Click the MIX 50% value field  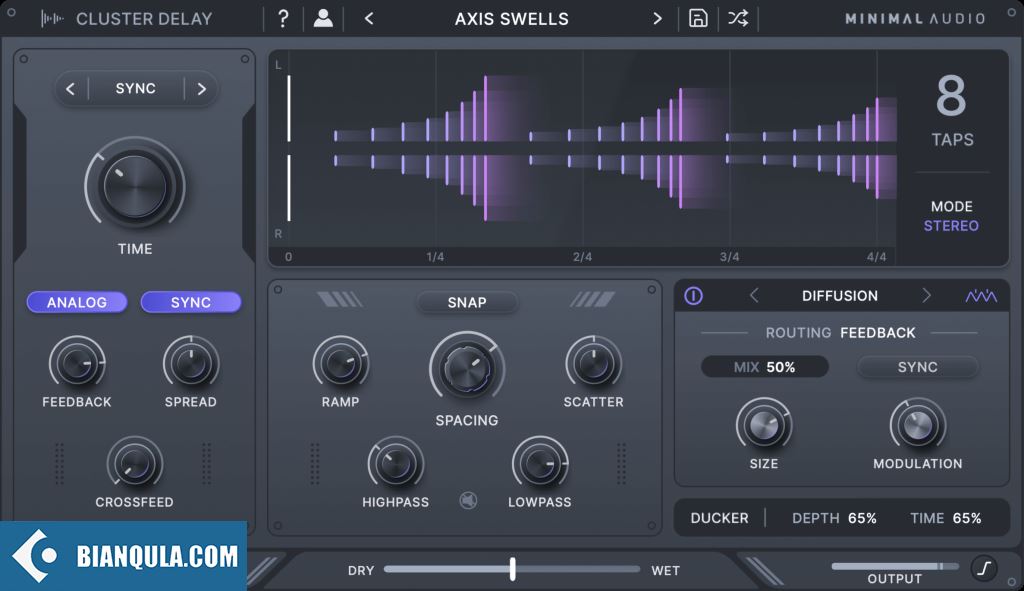(x=765, y=367)
